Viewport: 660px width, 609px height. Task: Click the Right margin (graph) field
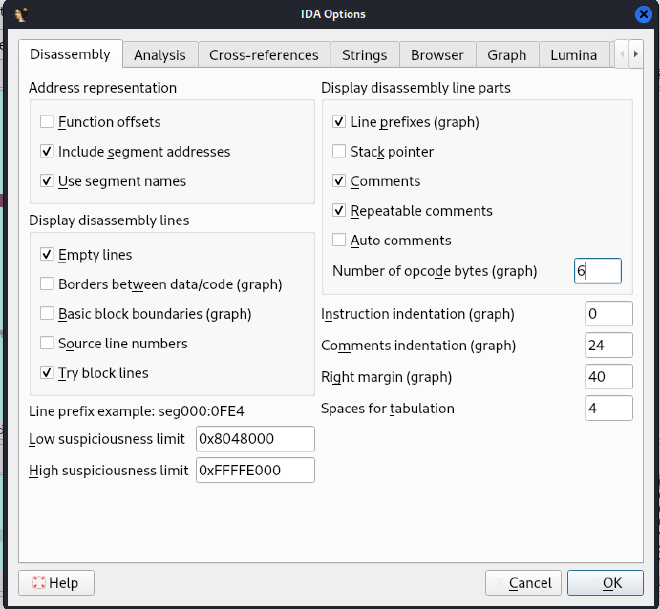(x=609, y=377)
